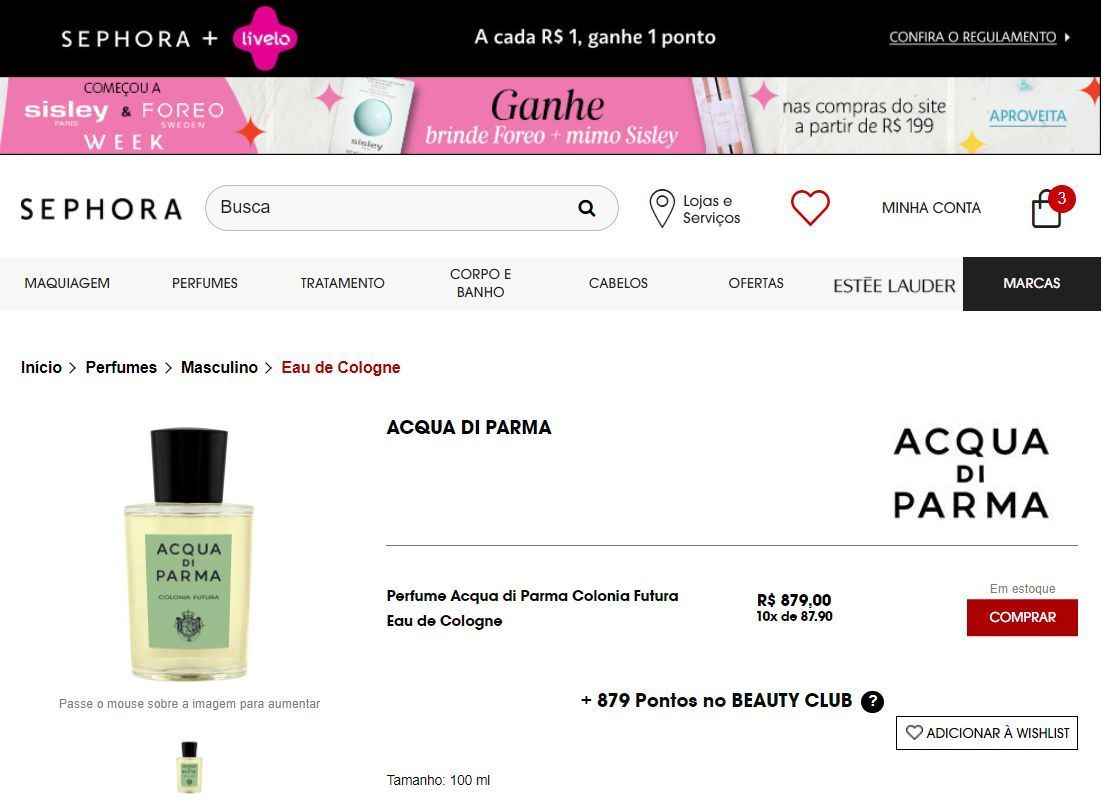1103x808 pixels.
Task: Click the Comprar button
Action: click(1022, 617)
